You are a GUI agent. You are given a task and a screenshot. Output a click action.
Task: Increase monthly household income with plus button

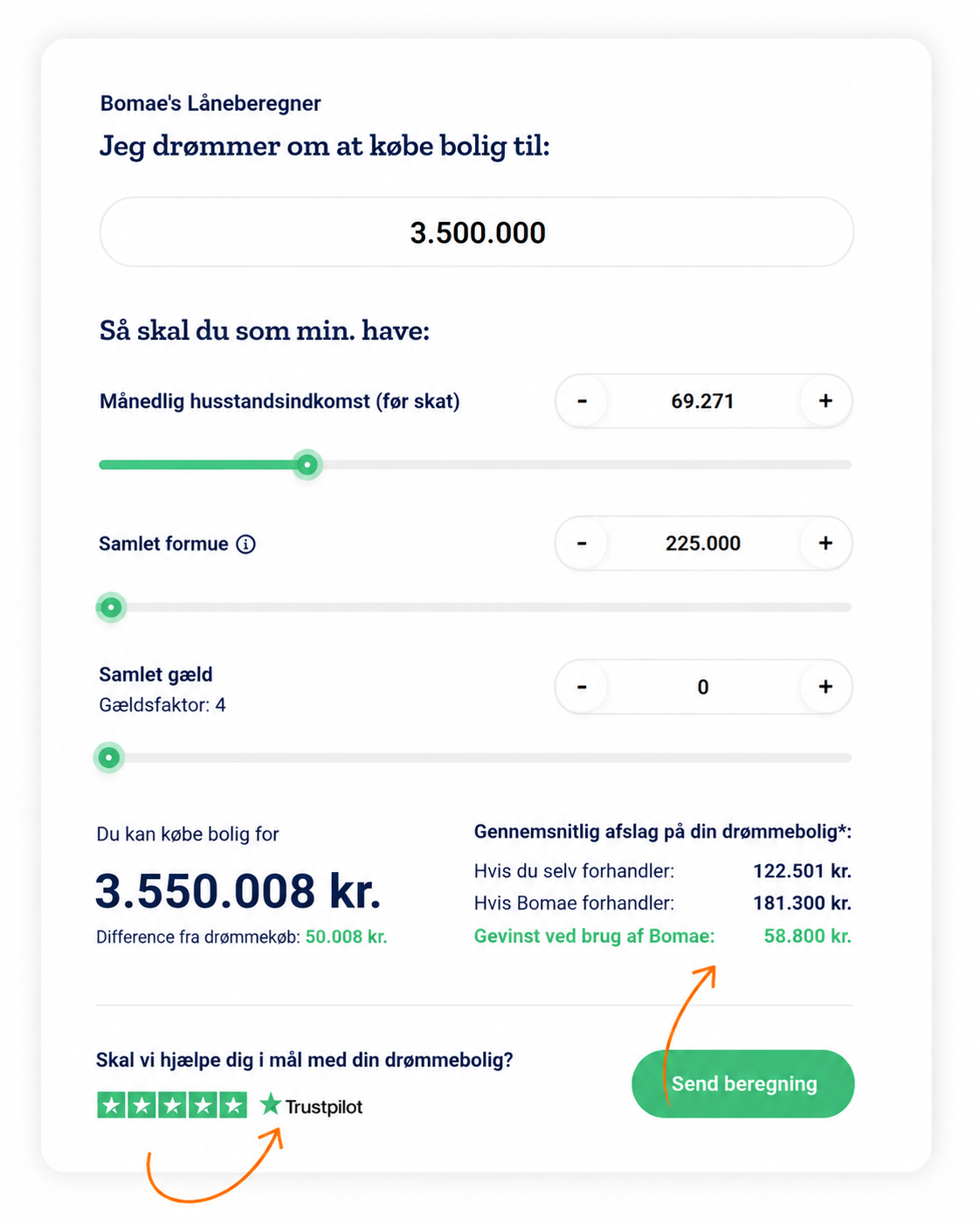point(825,401)
